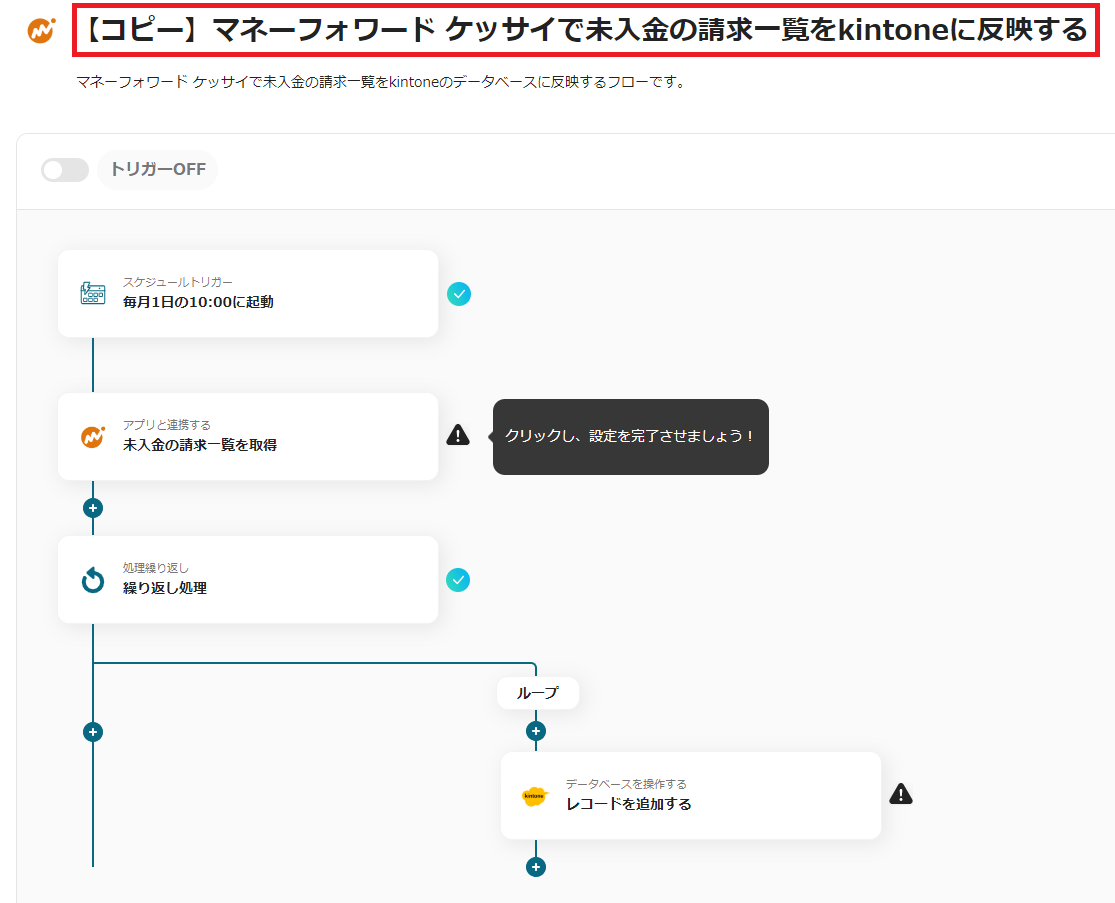The height and width of the screenshot is (903, 1115).
Task: Click the アプリと連携する label text
Action: pos(166,424)
